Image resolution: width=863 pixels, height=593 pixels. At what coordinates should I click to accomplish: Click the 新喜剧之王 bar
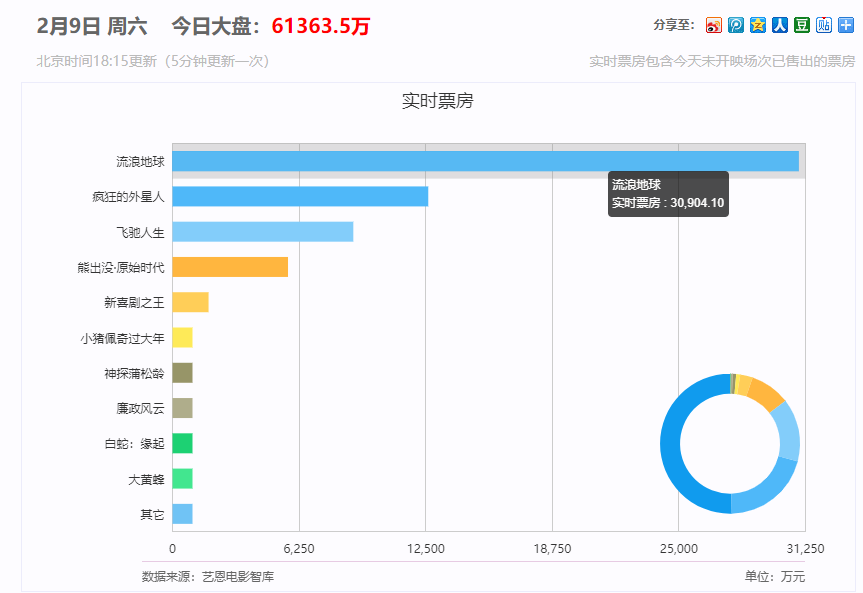pyautogui.click(x=190, y=302)
